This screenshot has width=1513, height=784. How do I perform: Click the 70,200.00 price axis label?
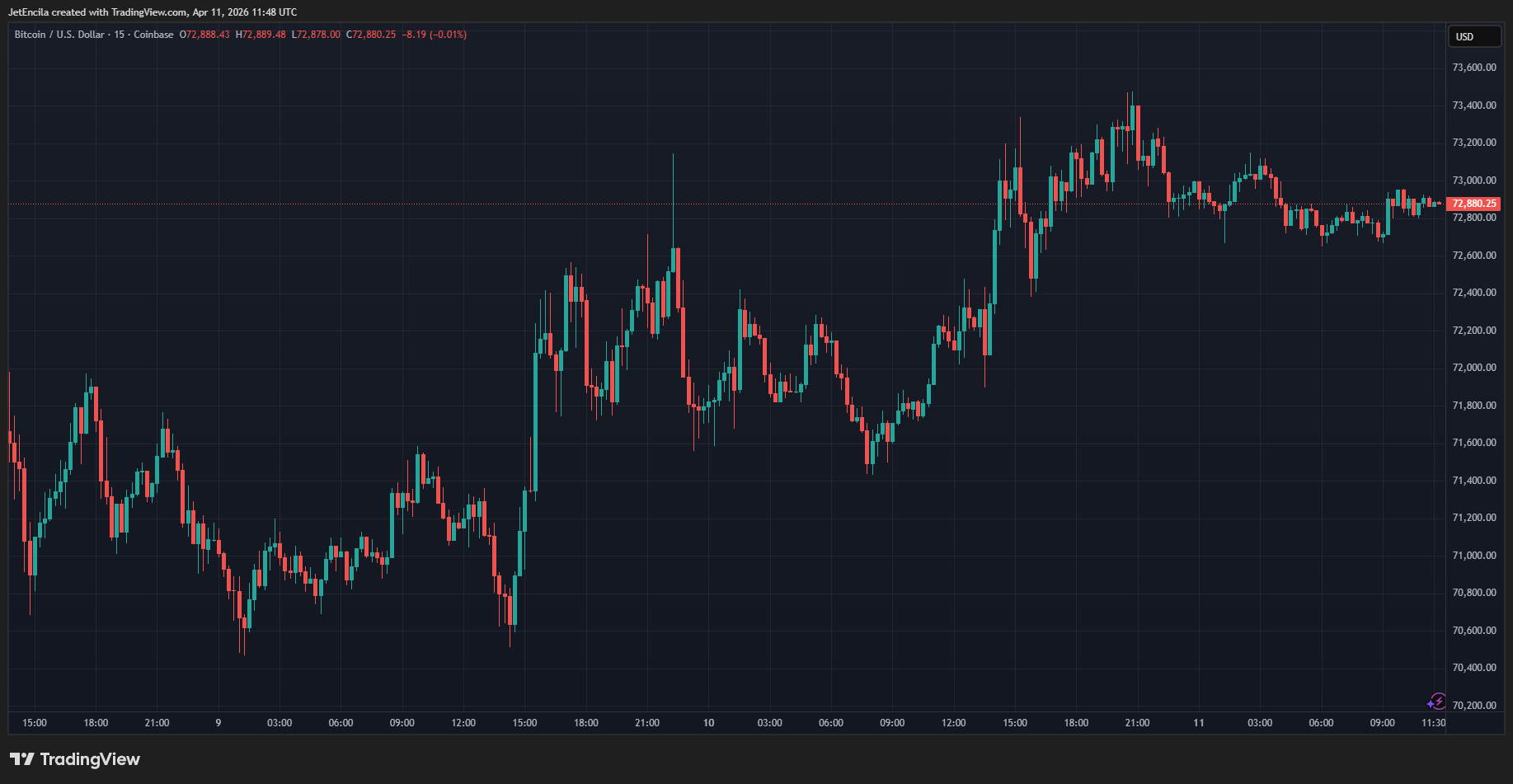(1473, 706)
